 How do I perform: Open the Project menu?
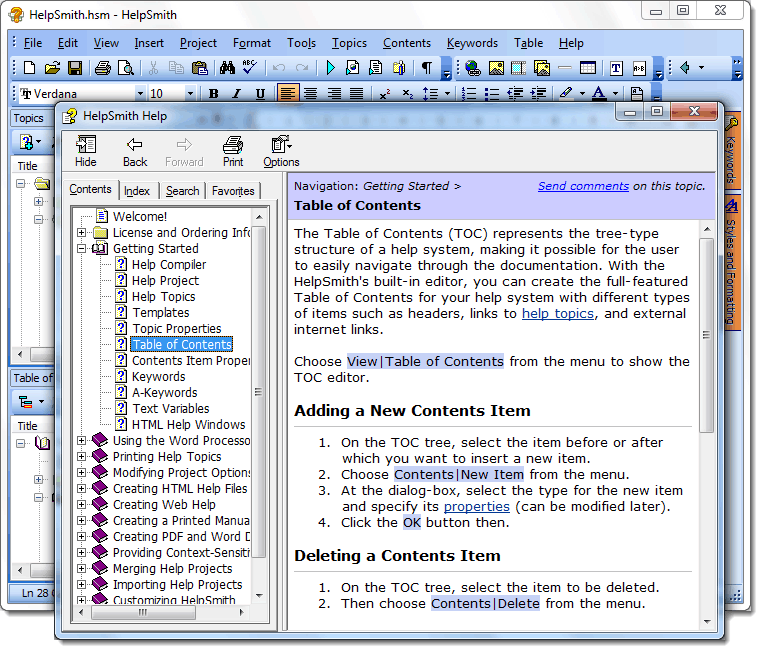(198, 43)
